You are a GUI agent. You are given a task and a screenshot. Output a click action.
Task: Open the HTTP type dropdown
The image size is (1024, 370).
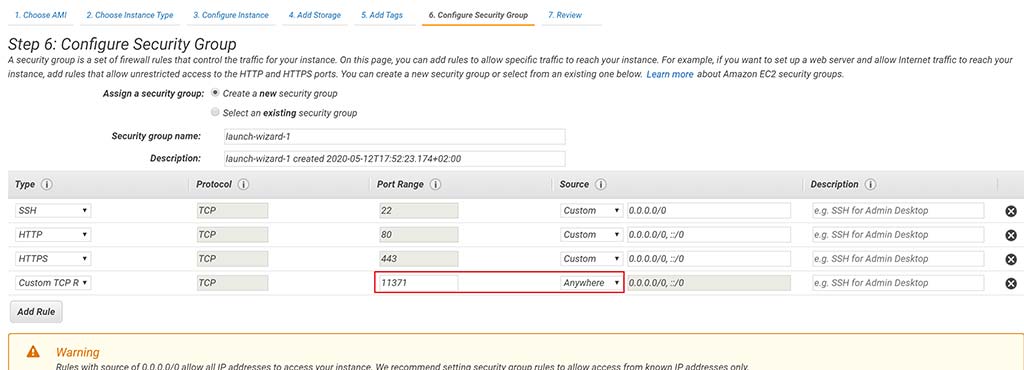pyautogui.click(x=53, y=235)
